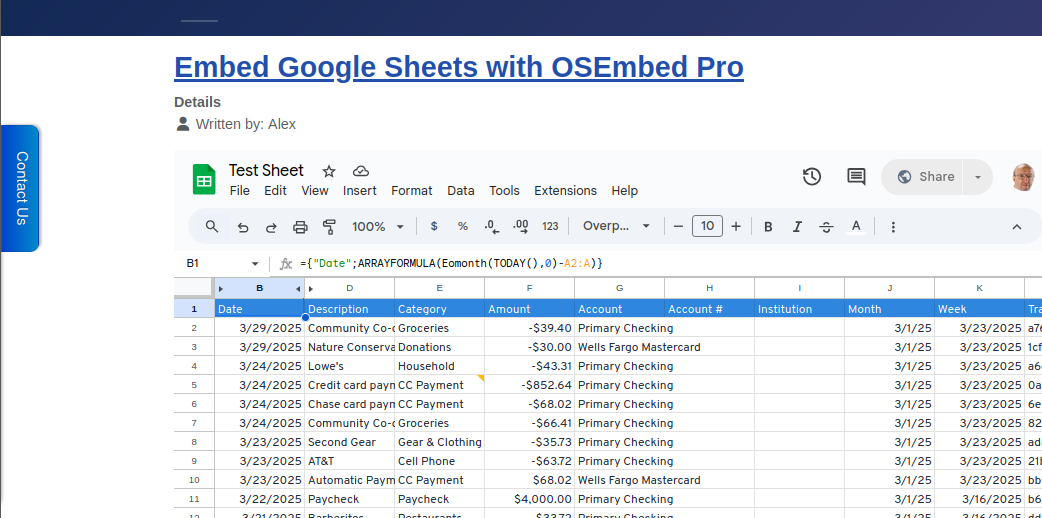Image resolution: width=1042 pixels, height=518 pixels.
Task: Toggle strikethrough formatting
Action: 826,227
